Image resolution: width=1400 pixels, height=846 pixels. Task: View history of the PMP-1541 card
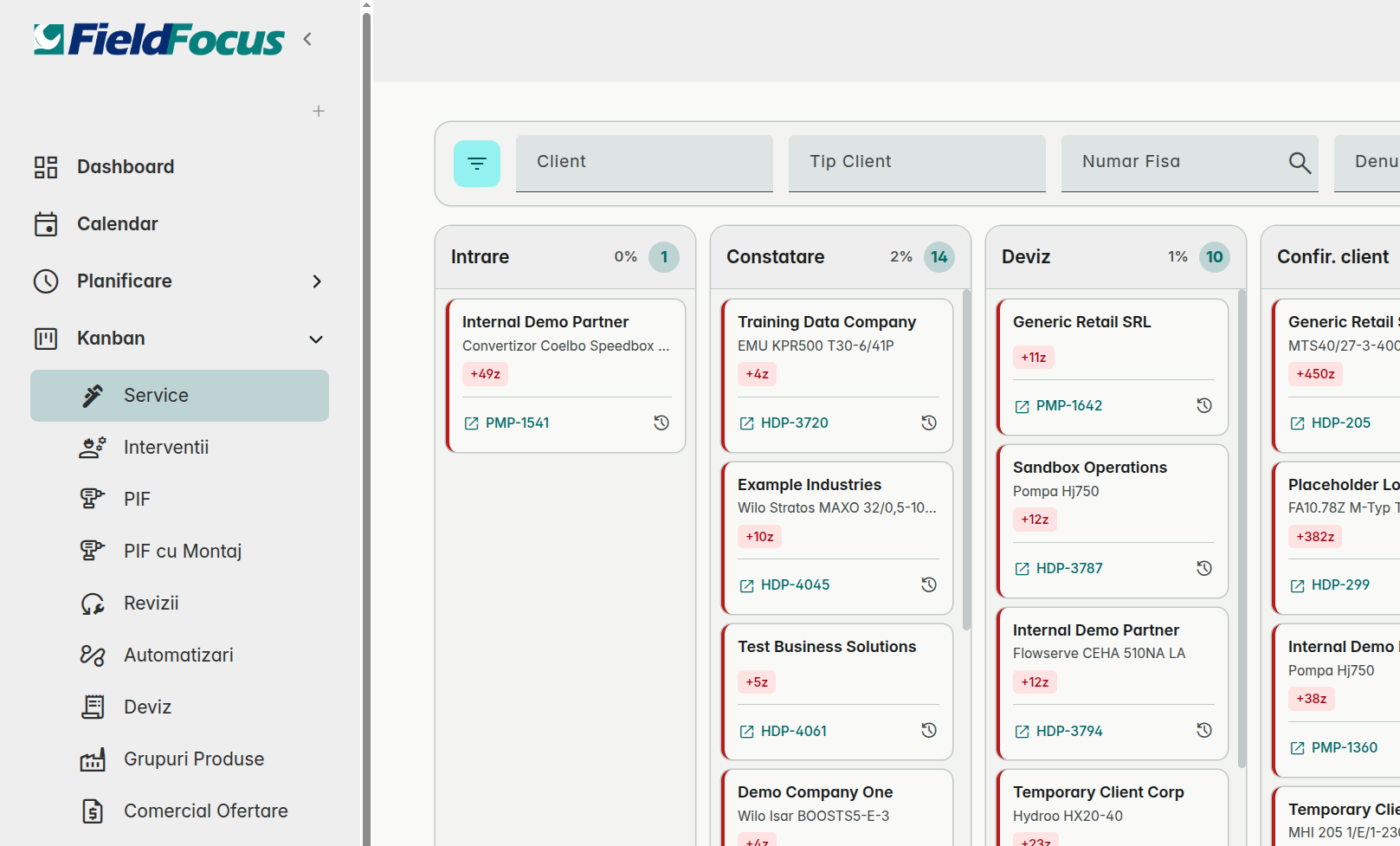(x=661, y=423)
